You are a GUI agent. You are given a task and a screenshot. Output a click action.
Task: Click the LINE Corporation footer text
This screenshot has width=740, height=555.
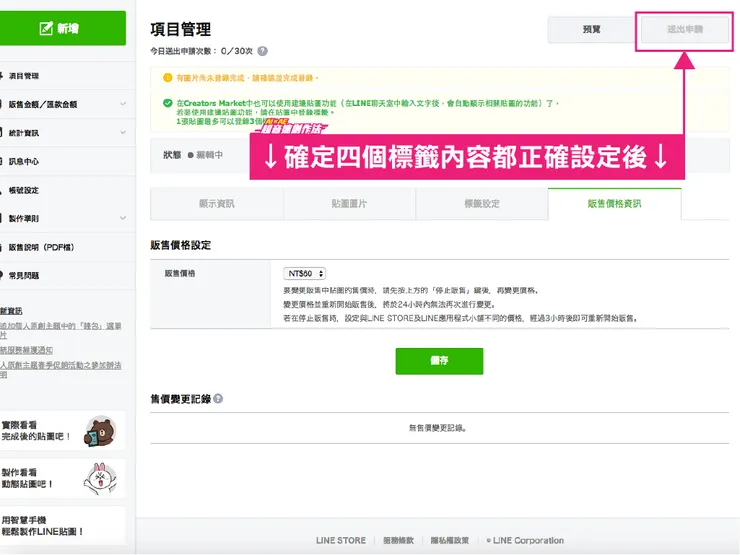[x=525, y=540]
